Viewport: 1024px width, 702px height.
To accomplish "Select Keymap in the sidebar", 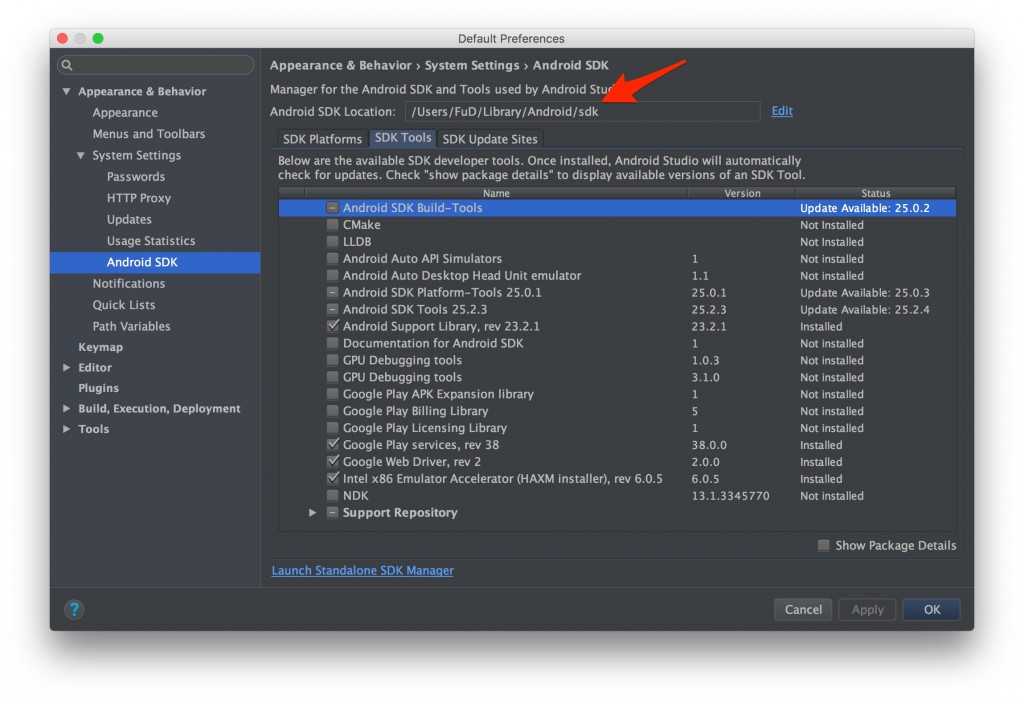I will pyautogui.click(x=101, y=347).
